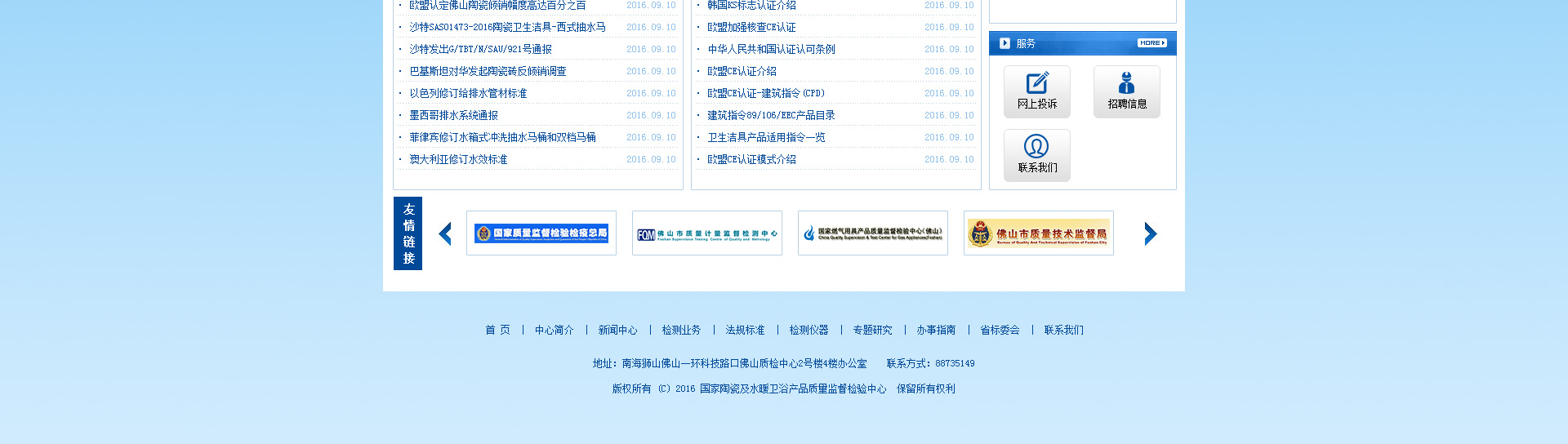Screen dimensions: 1568x444
Task: Open 卫生洁具产品适用指令一览 link
Action: (766, 138)
